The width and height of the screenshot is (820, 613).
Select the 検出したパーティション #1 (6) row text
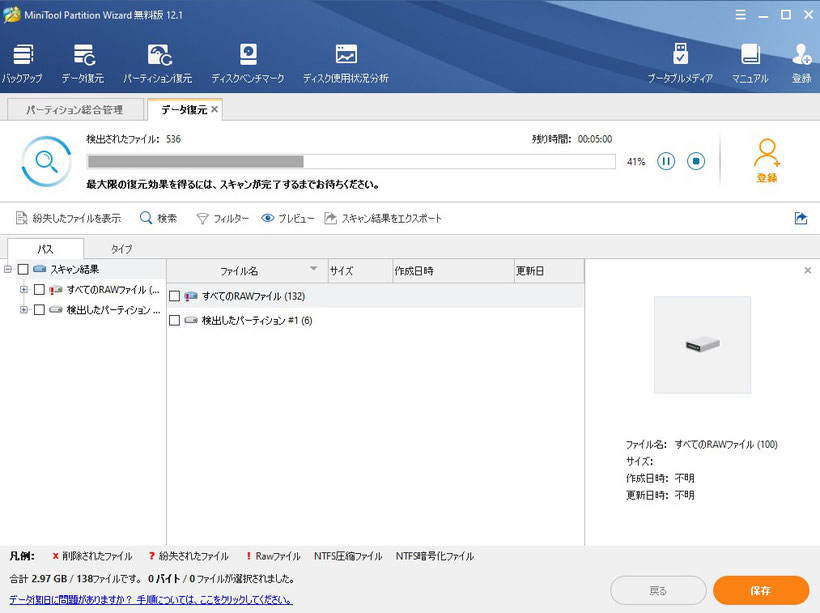257,320
